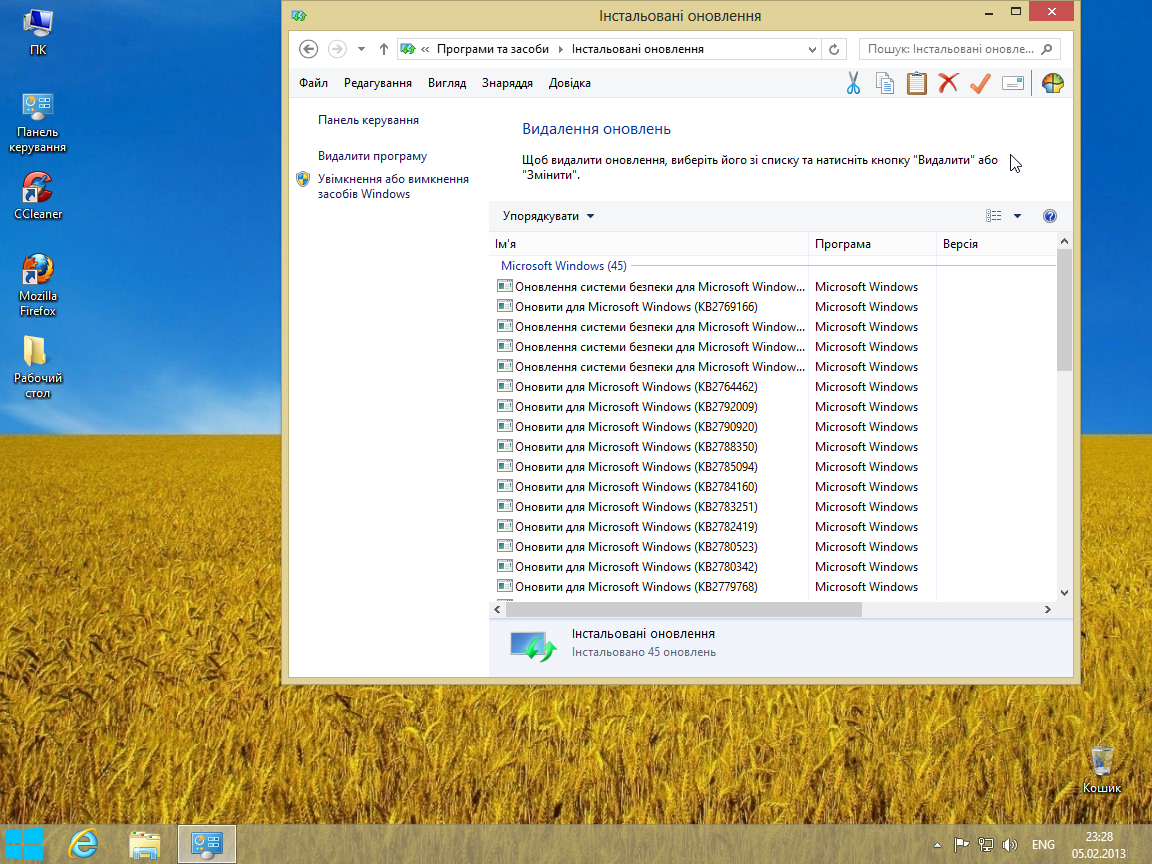Open the Вигляд menu
Viewport: 1152px width, 864px height.
click(447, 83)
